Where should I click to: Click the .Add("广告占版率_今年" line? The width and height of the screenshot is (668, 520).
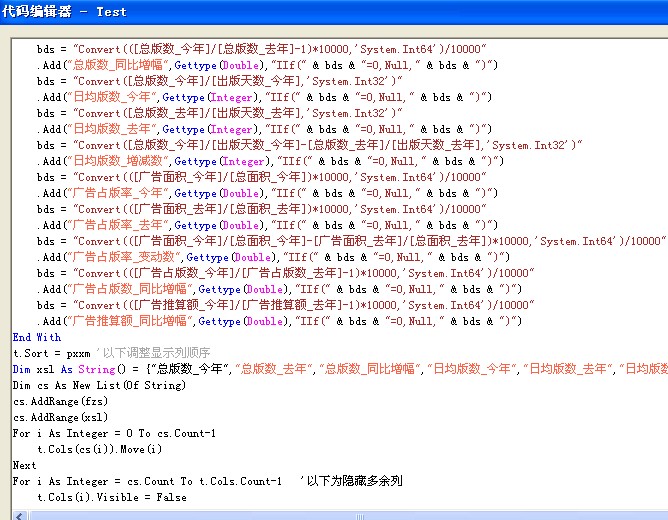point(267,193)
